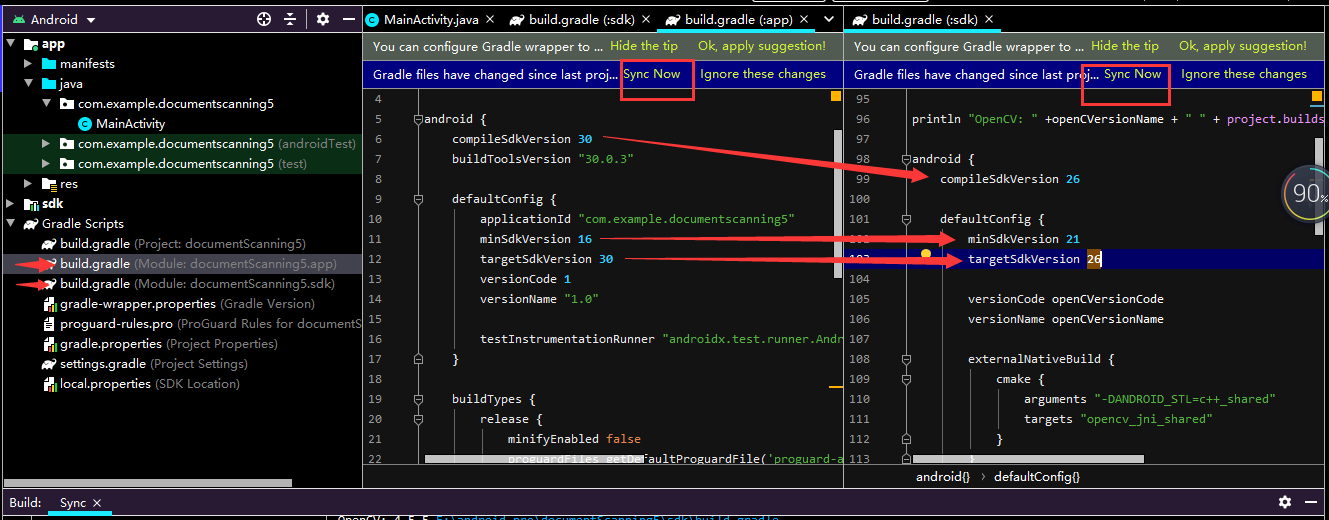1329x520 pixels.
Task: Click 'Ignore these changes' in the build.gradle (:app) editor
Action: pos(763,74)
